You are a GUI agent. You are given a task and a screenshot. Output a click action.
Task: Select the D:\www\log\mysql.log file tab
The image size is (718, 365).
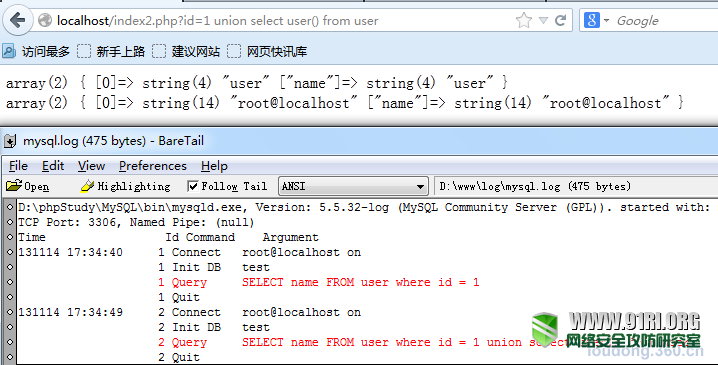(535, 186)
